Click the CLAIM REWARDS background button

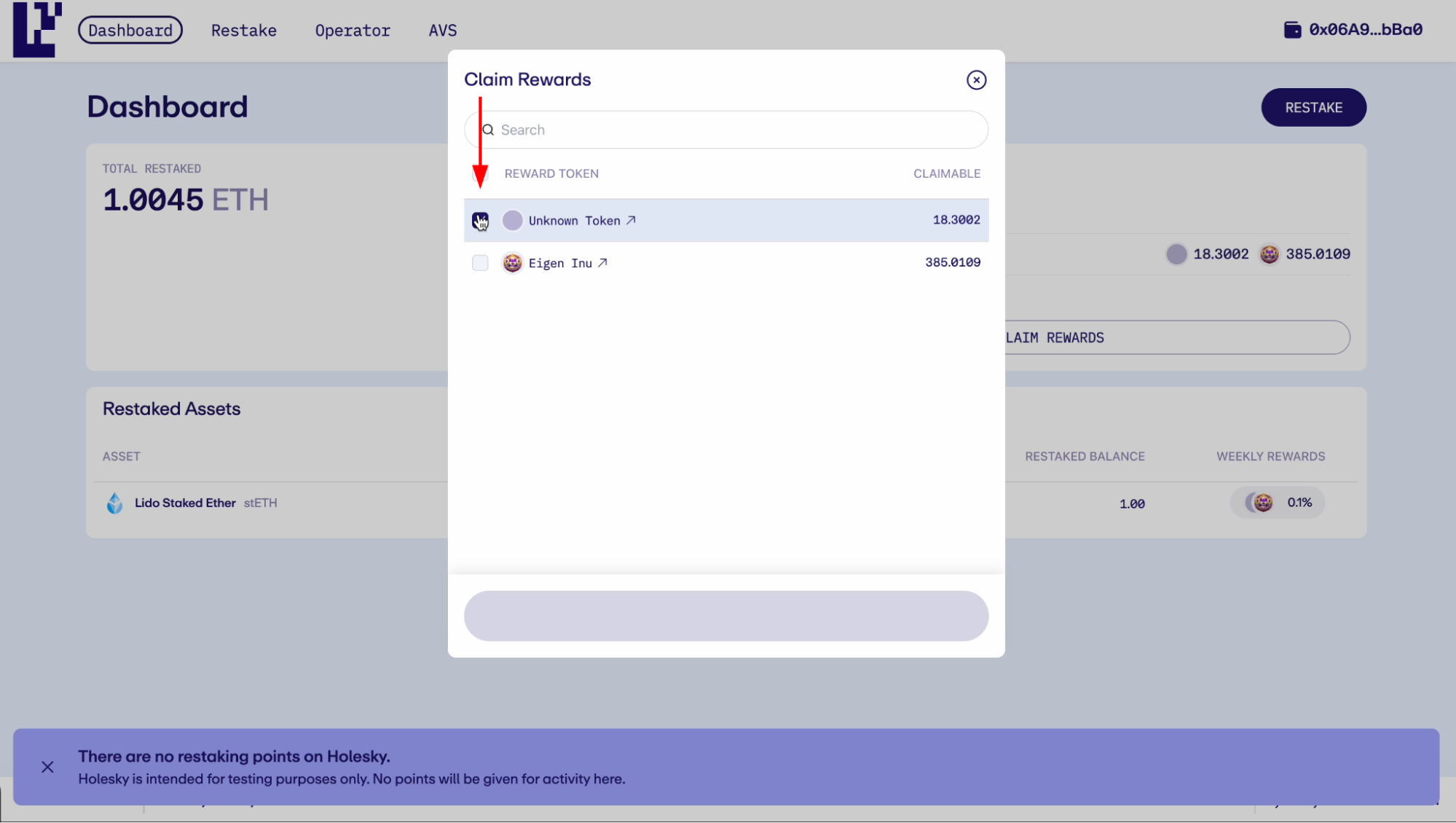click(x=1176, y=337)
